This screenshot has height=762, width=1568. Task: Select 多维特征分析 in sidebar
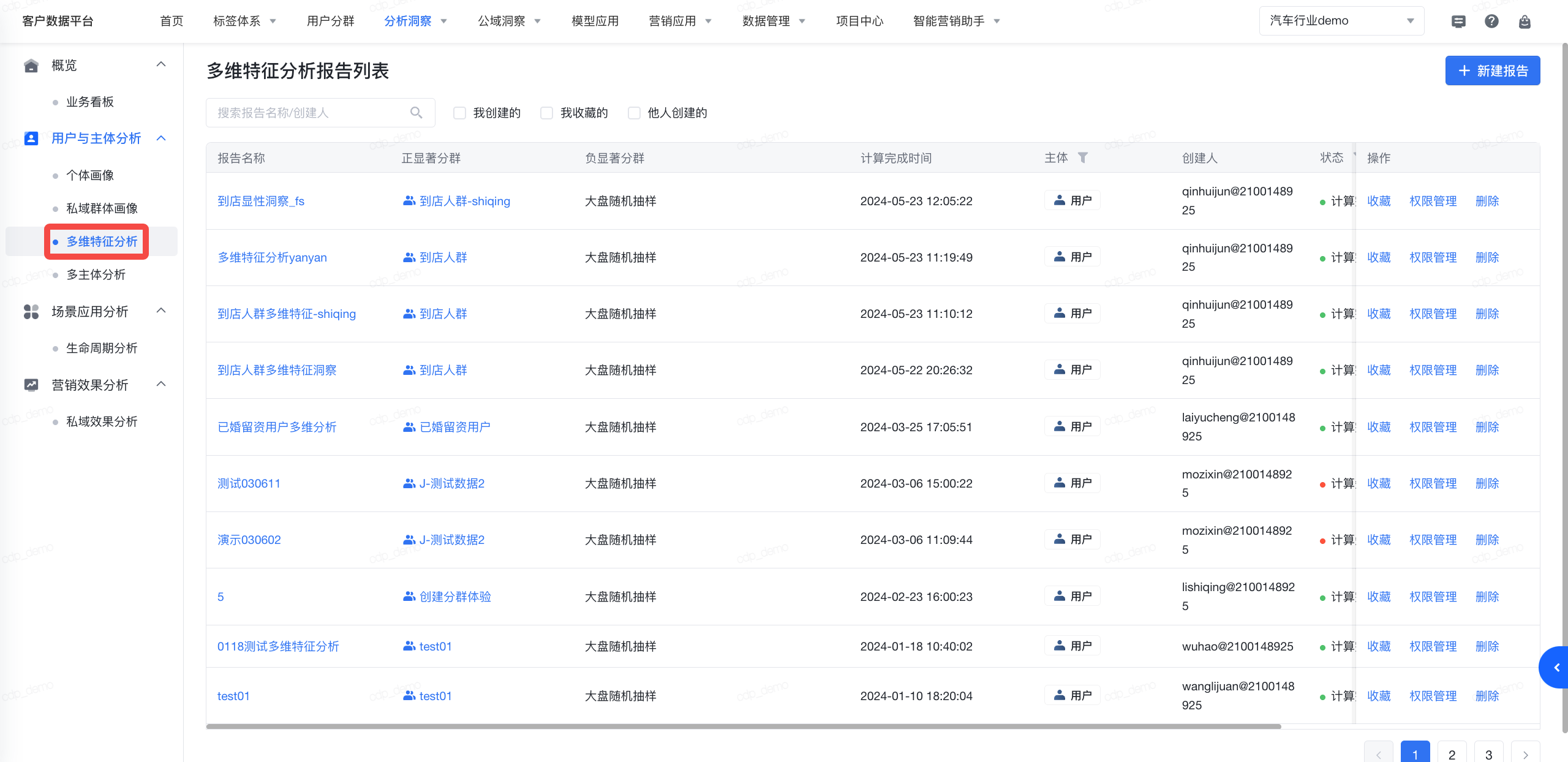102,242
